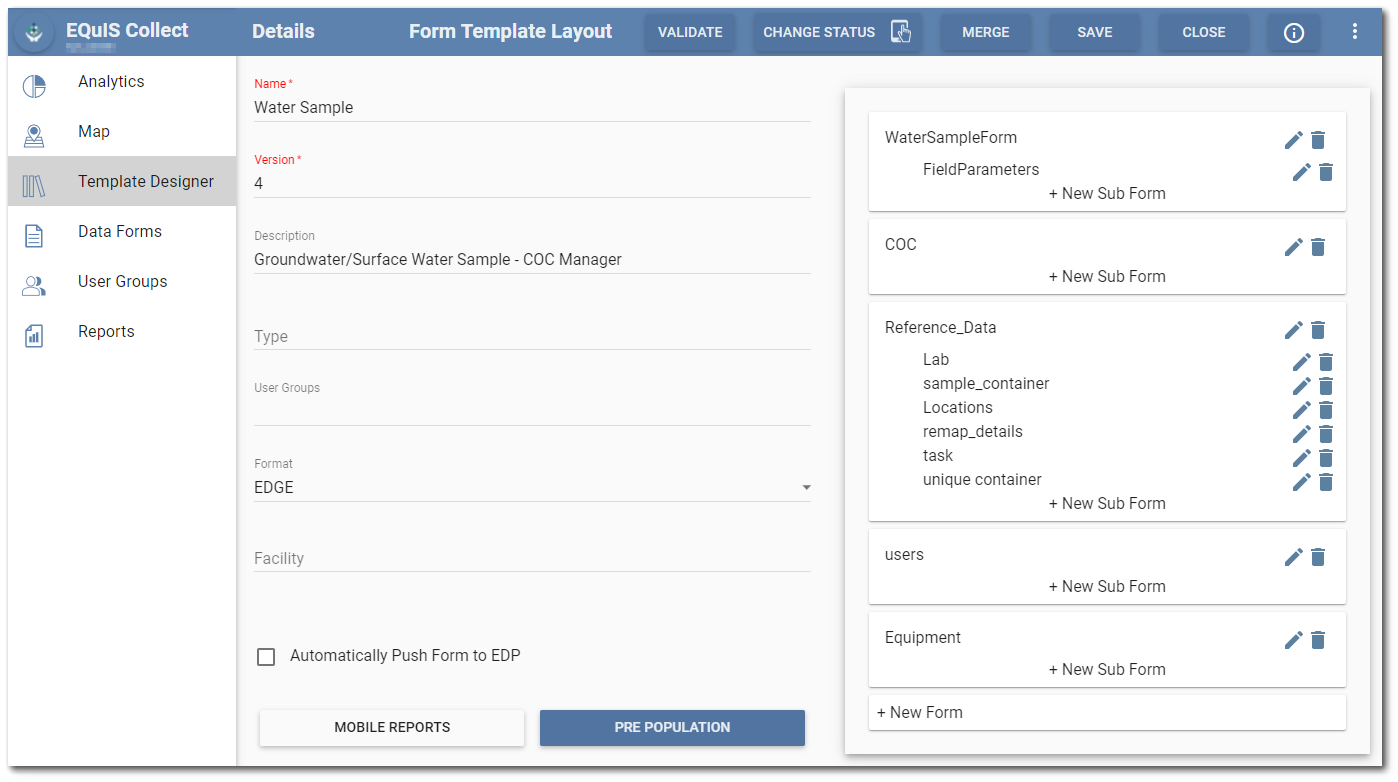Click the CLOSE button in the header
Viewport: 1398px width, 782px height.
(1204, 32)
